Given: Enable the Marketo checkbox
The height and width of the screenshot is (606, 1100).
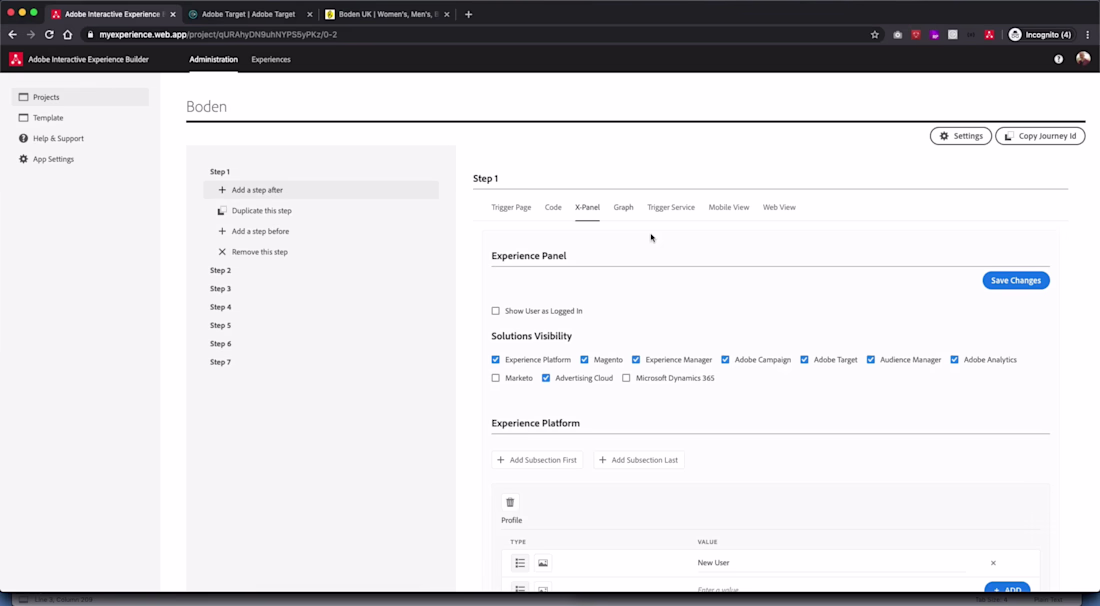Looking at the screenshot, I should pos(495,378).
